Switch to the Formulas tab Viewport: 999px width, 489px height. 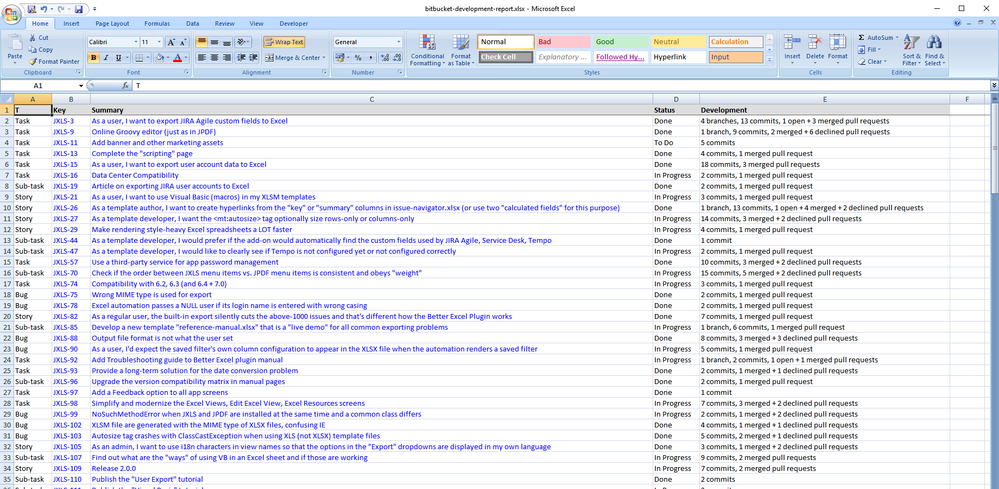point(157,24)
